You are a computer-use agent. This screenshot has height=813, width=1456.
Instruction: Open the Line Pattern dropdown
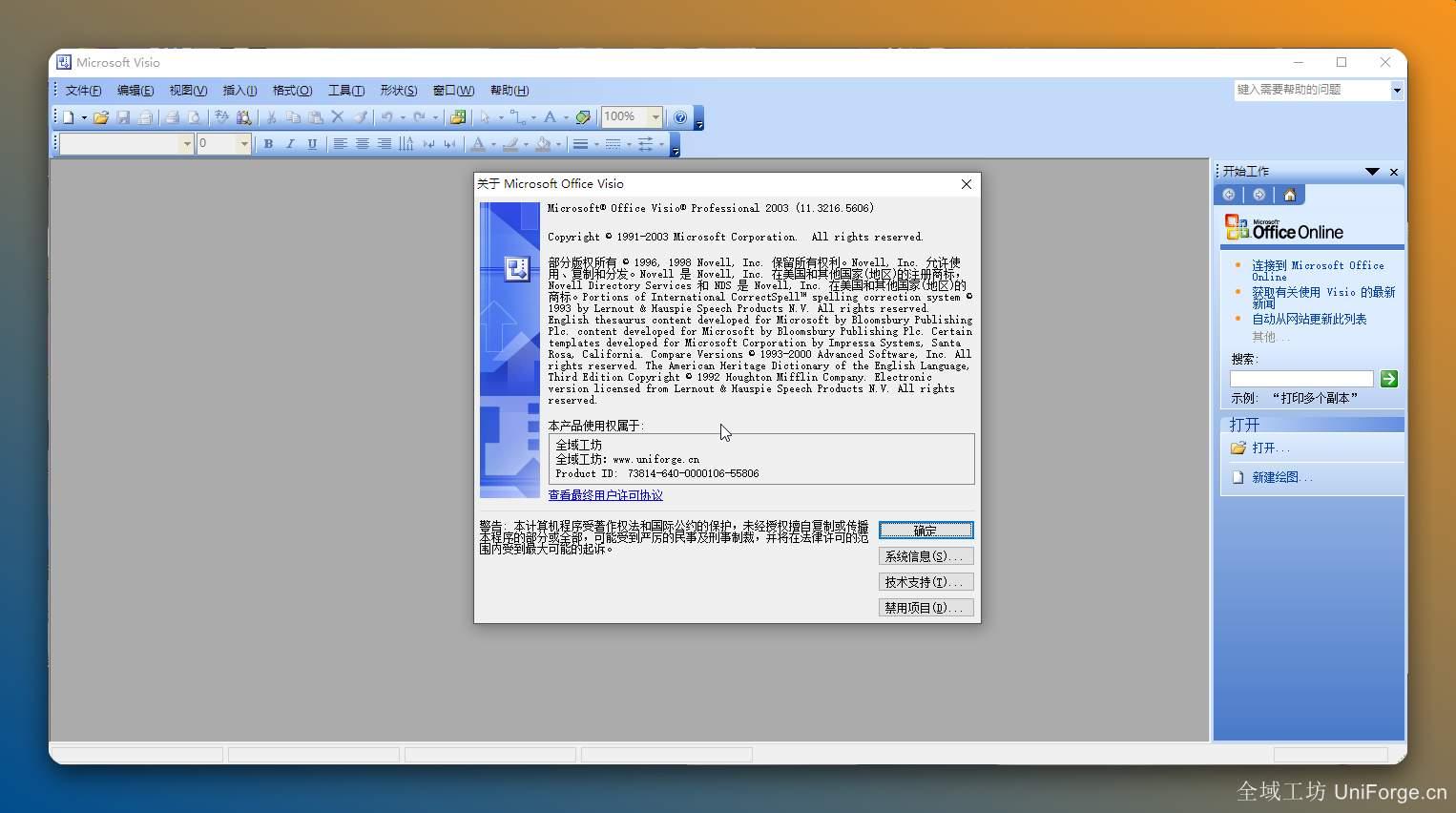[629, 145]
